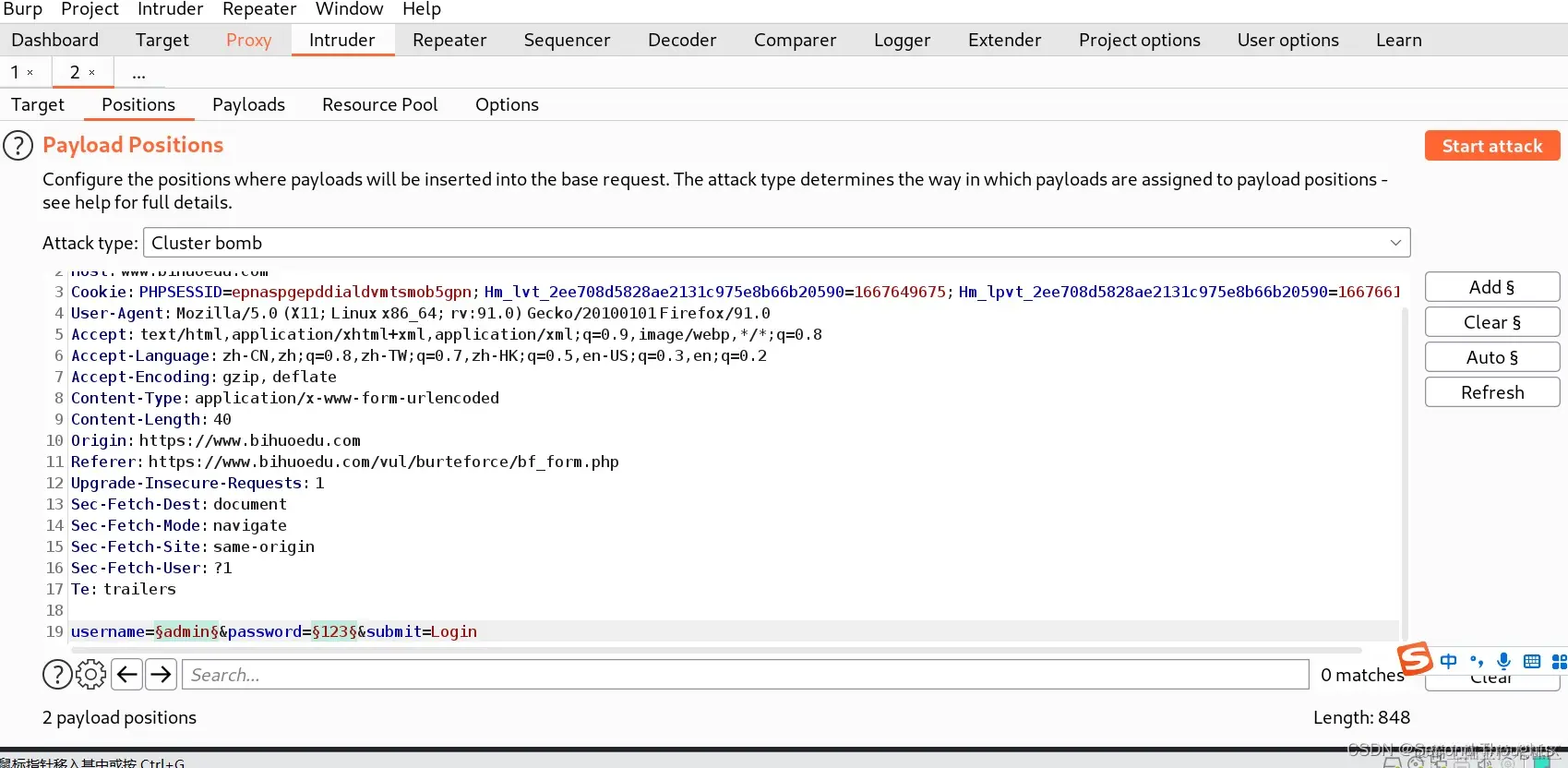The height and width of the screenshot is (768, 1568).
Task: Click the Add § button
Action: tap(1492, 287)
